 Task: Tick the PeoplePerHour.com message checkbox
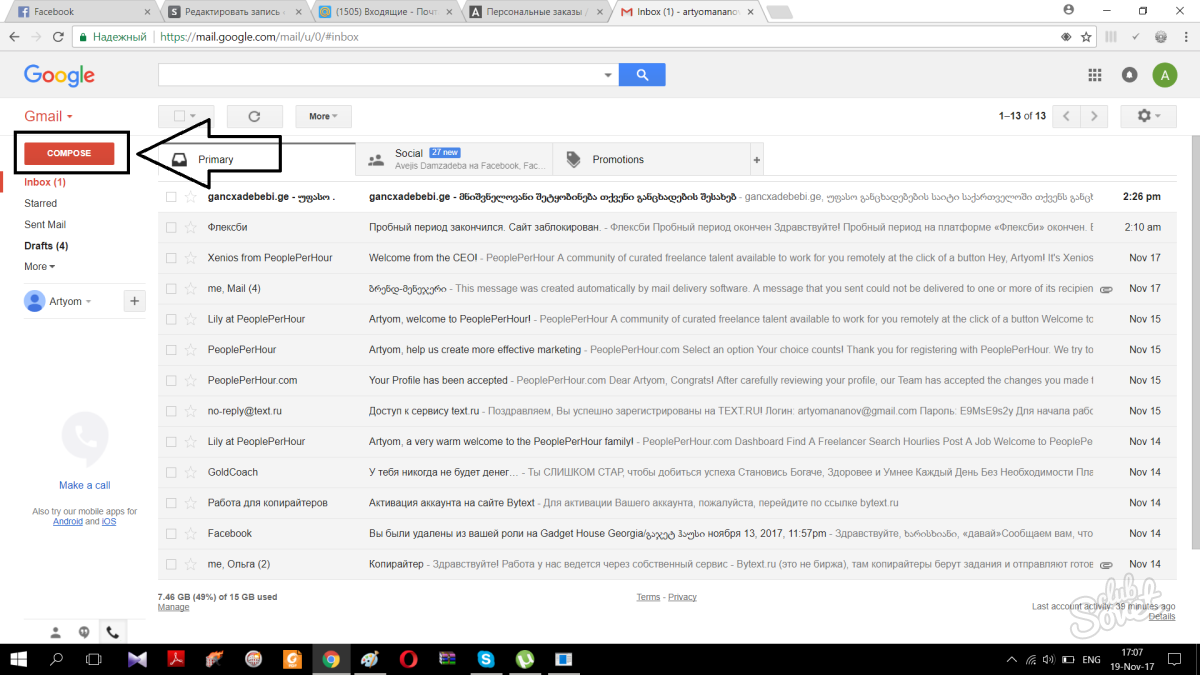(171, 380)
